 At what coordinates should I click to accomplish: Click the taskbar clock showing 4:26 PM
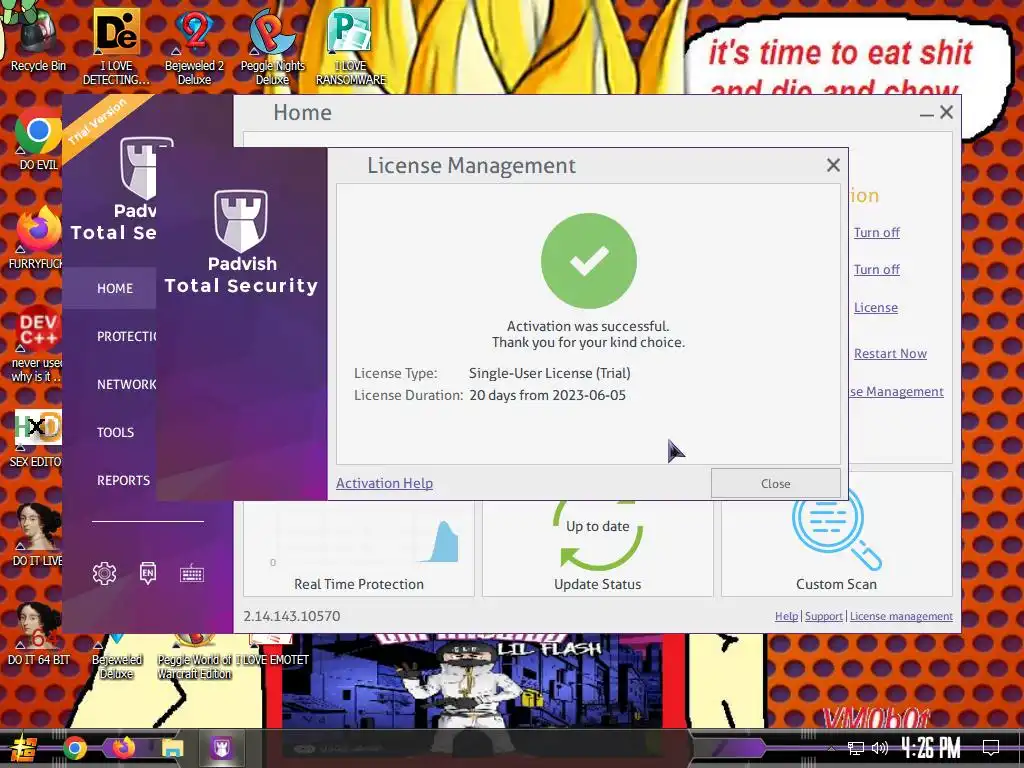pyautogui.click(x=931, y=747)
